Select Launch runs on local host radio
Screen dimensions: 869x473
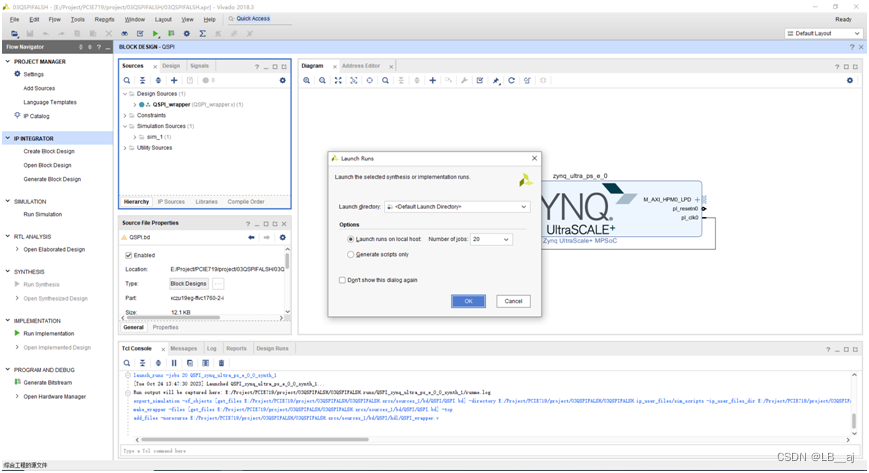pos(350,239)
